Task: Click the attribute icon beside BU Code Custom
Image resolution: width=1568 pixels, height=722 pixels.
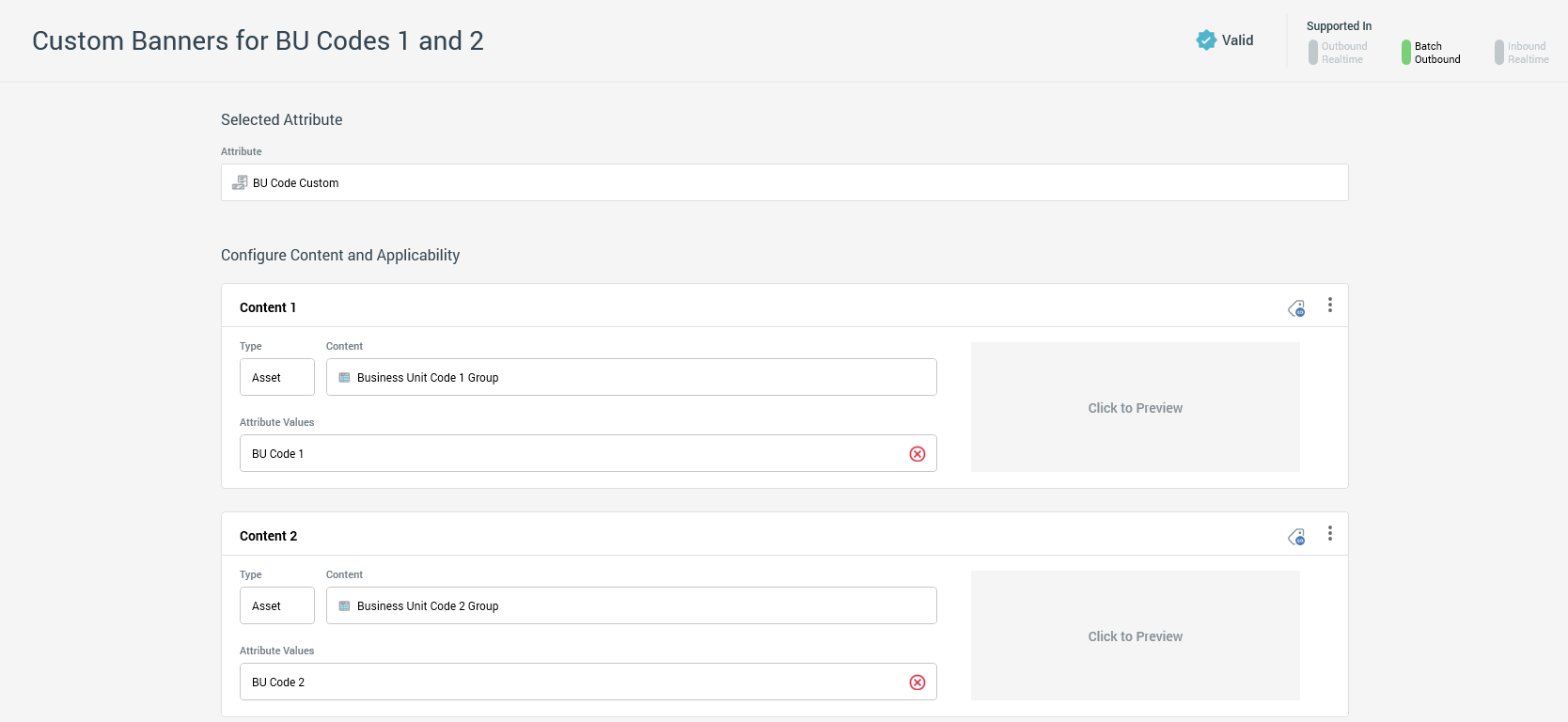Action: 240,182
